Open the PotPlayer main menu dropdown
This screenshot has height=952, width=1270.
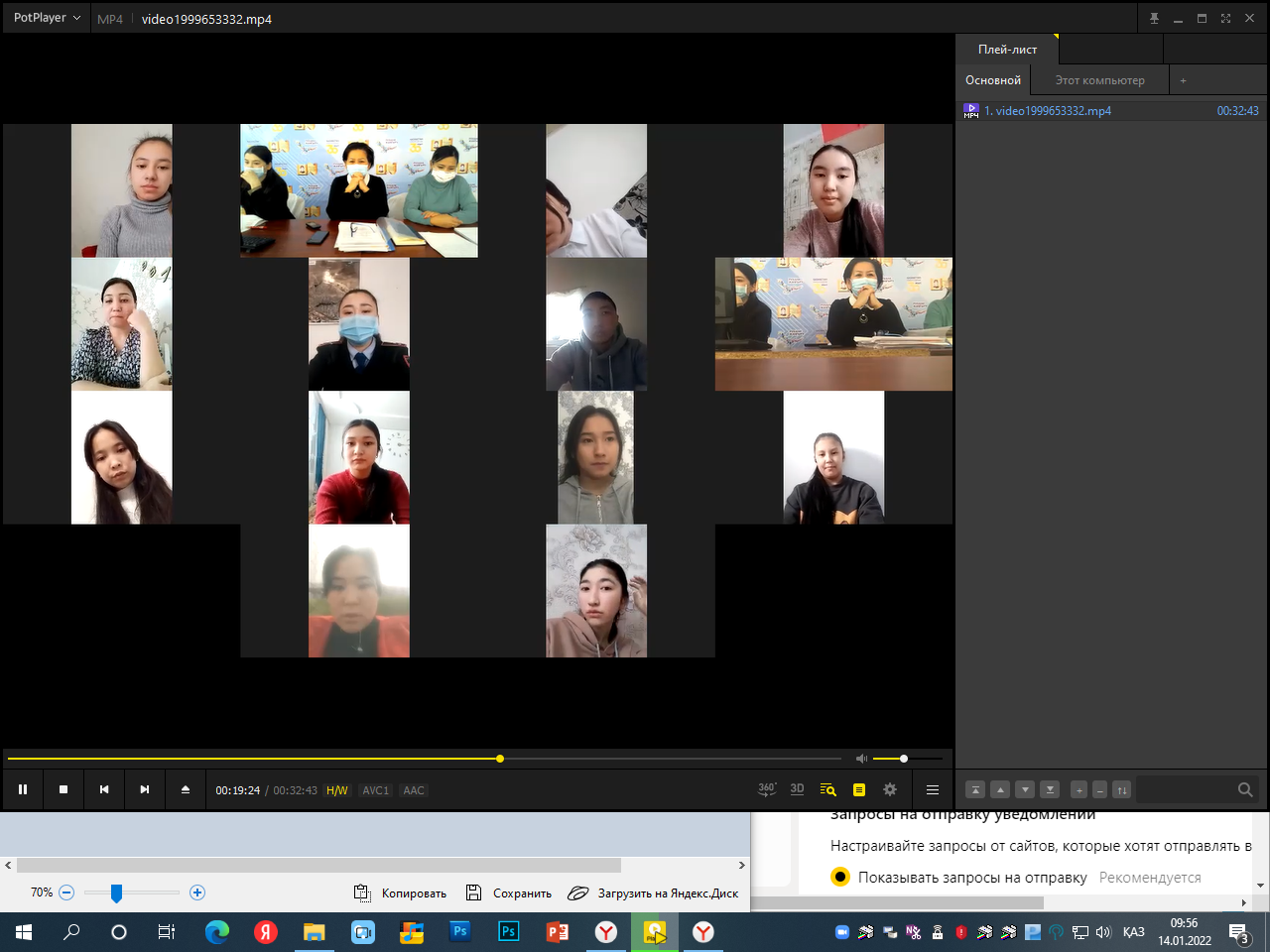click(47, 18)
